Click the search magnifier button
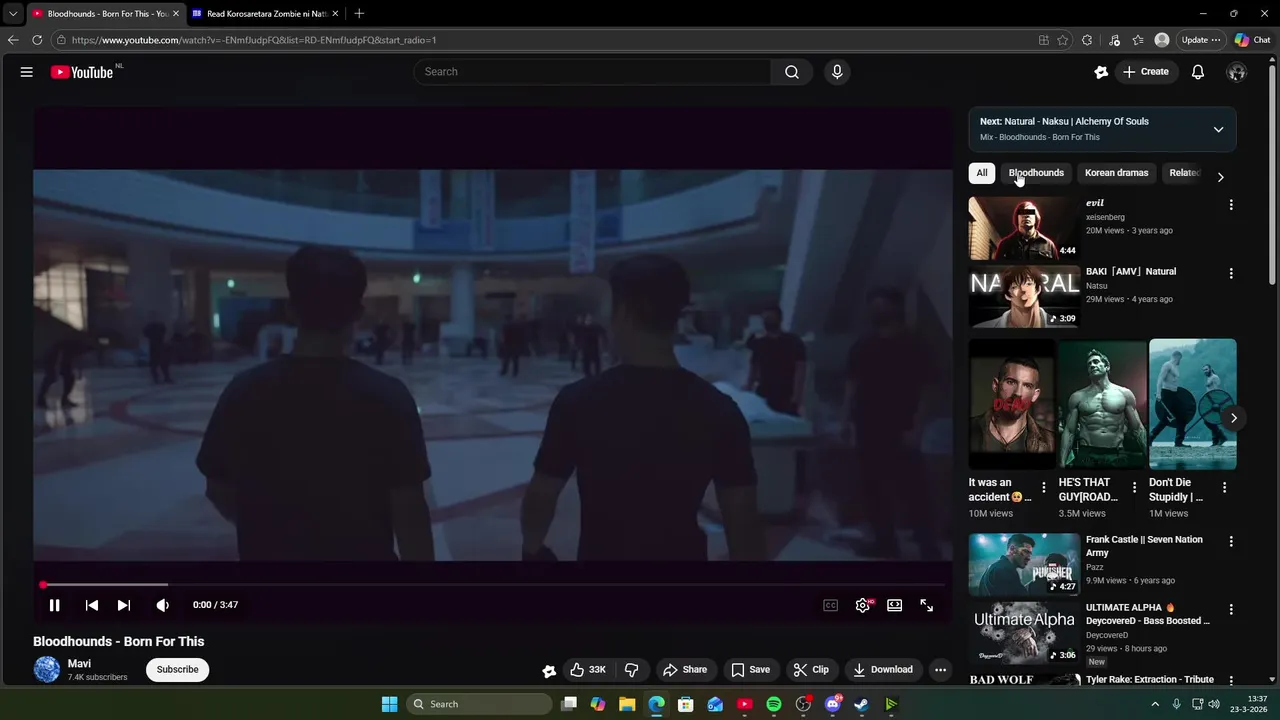 pos(792,72)
